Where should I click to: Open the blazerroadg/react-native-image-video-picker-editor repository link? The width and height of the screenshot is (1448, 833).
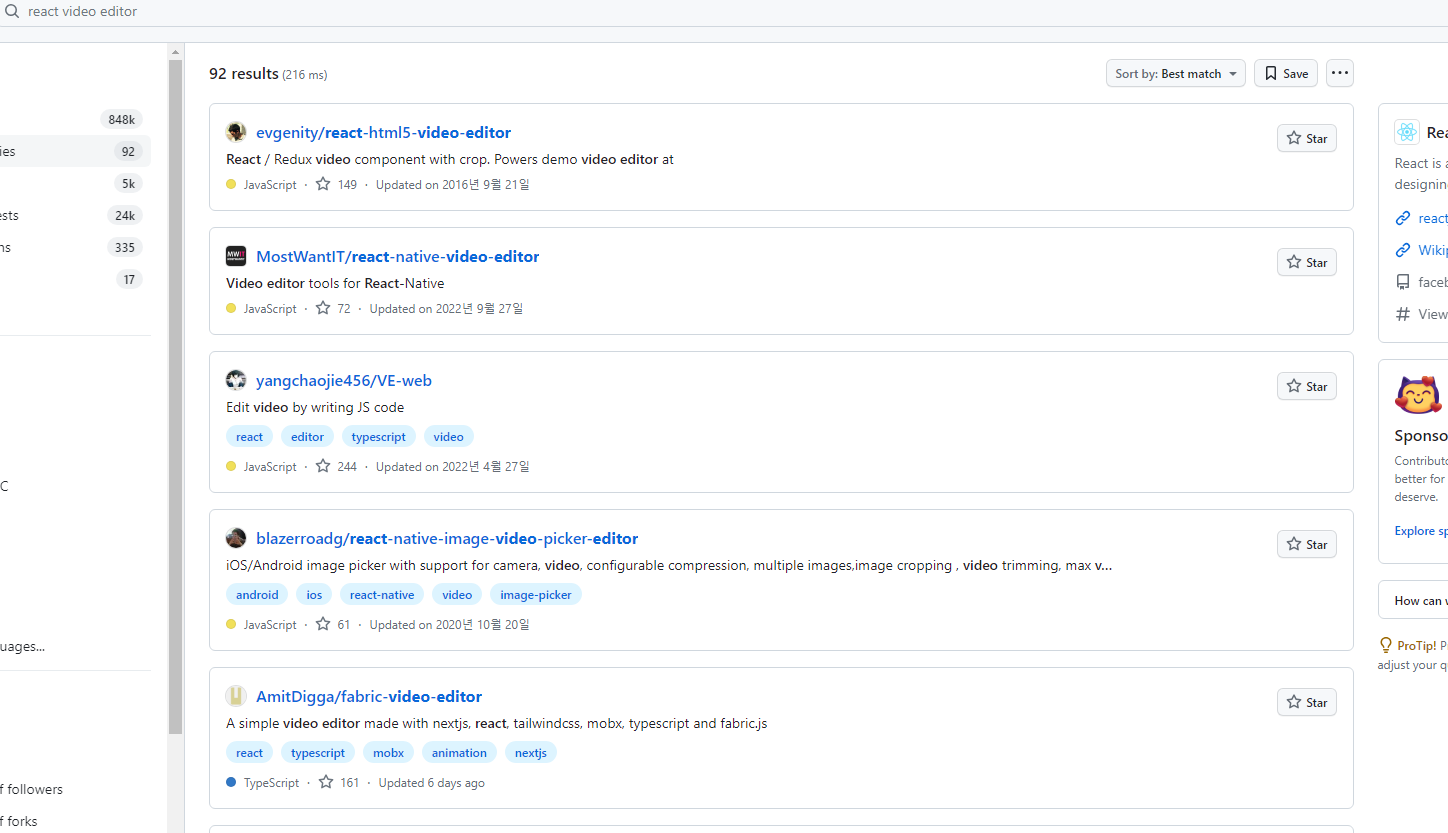pyautogui.click(x=447, y=538)
